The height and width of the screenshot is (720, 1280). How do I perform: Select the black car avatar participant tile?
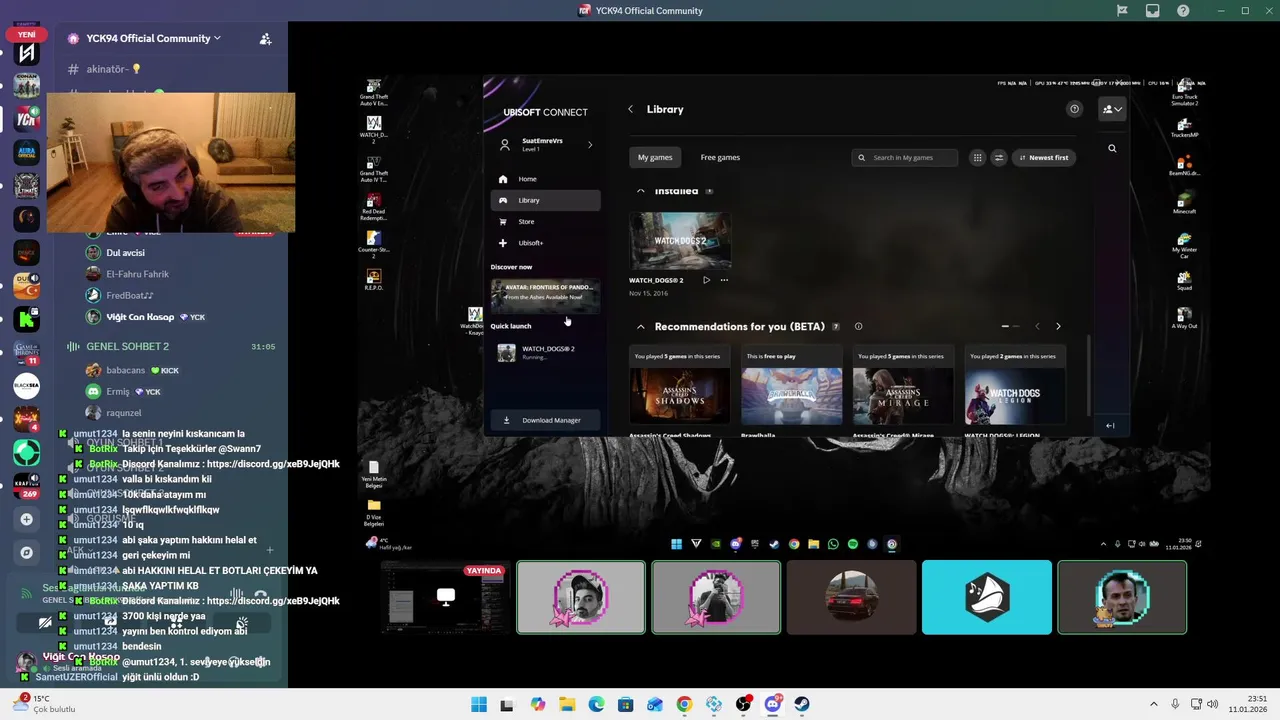pyautogui.click(x=851, y=597)
